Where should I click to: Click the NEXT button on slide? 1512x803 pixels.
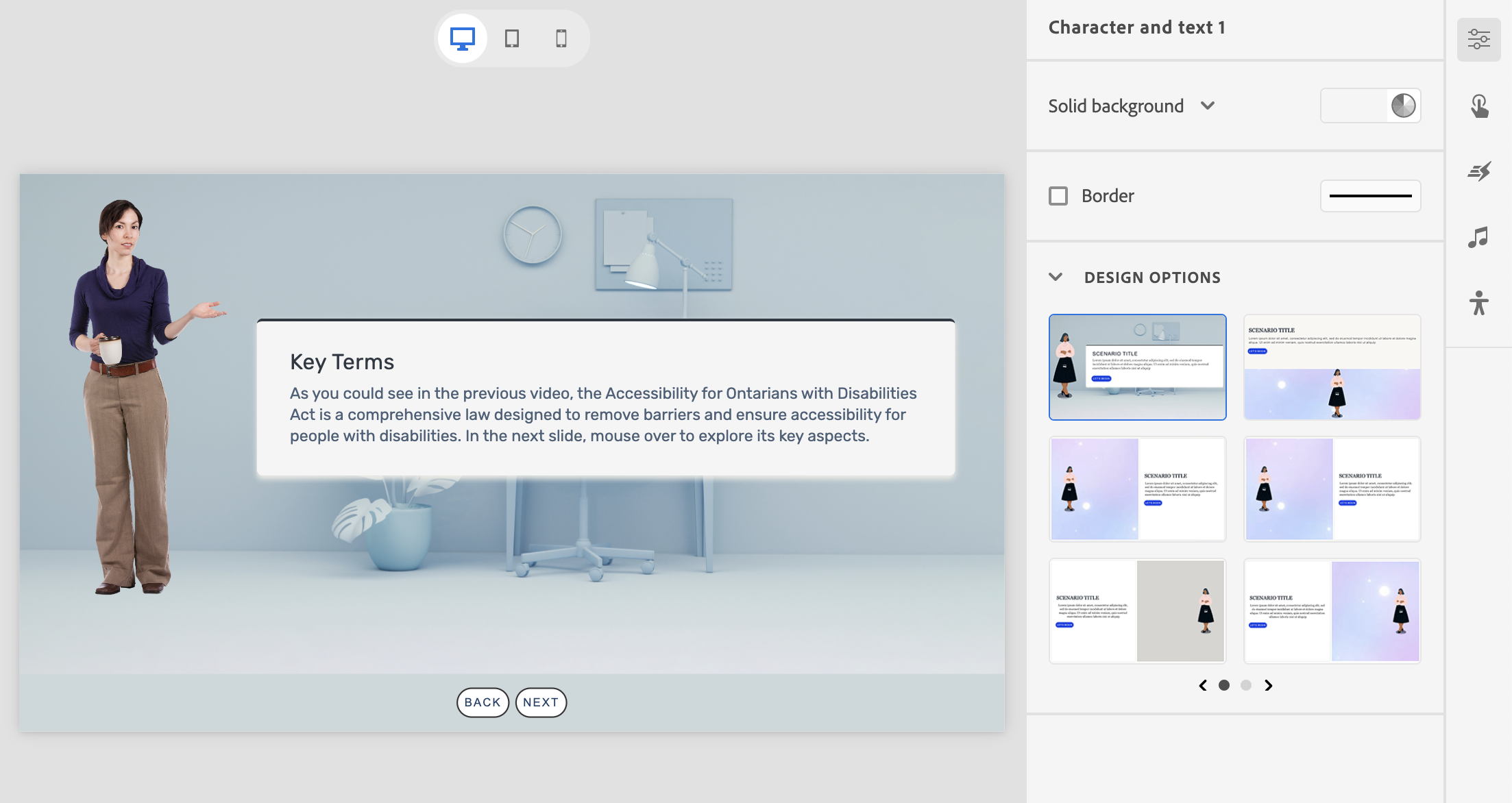541,702
